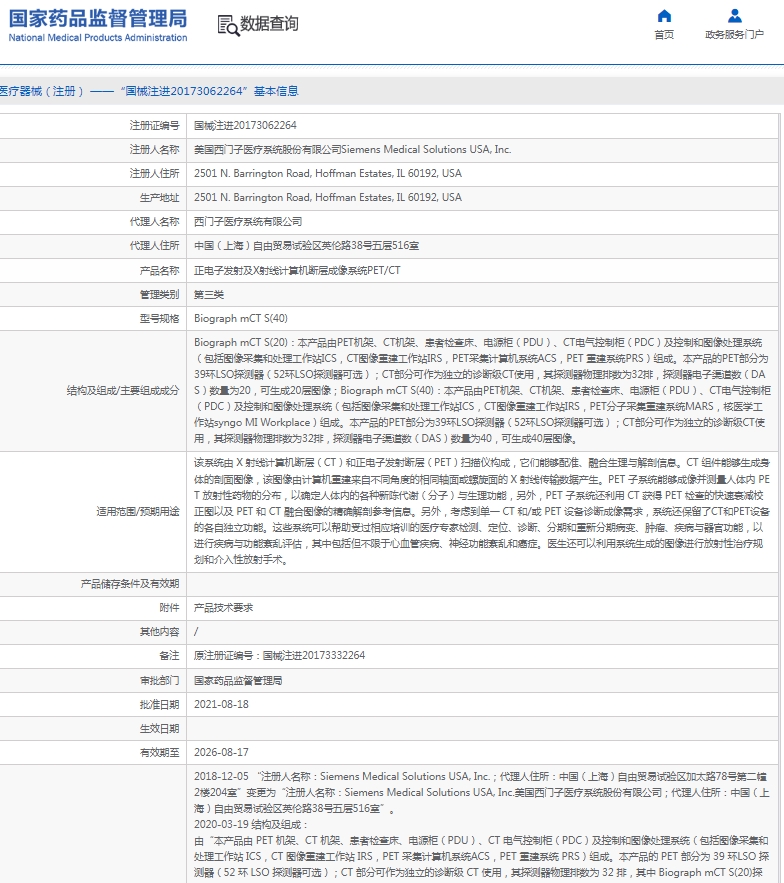
Task: Click the 2020-03-19 结构及组成 change entry
Action: pyautogui.click(x=251, y=824)
